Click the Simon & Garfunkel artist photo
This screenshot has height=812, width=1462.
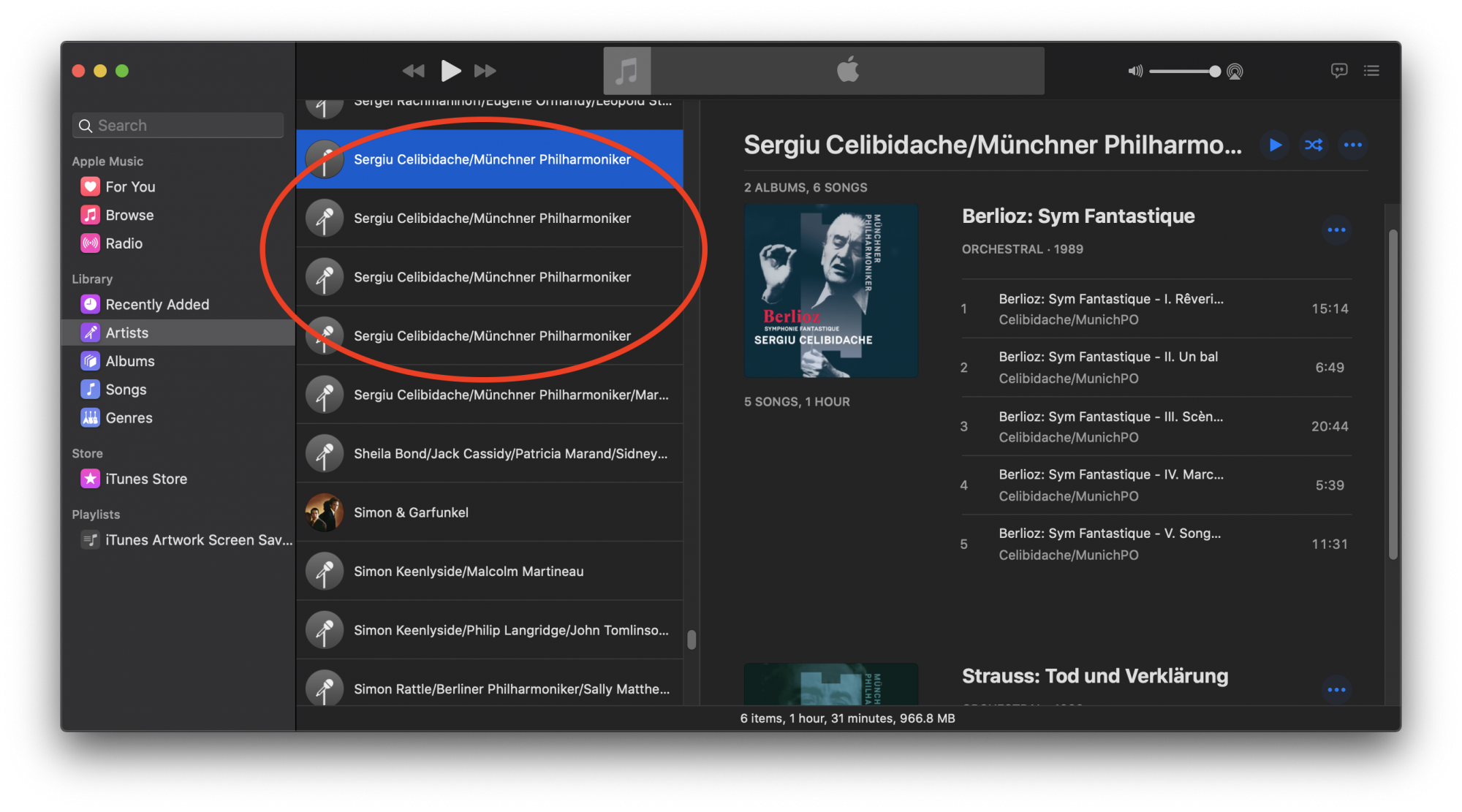pyautogui.click(x=324, y=512)
